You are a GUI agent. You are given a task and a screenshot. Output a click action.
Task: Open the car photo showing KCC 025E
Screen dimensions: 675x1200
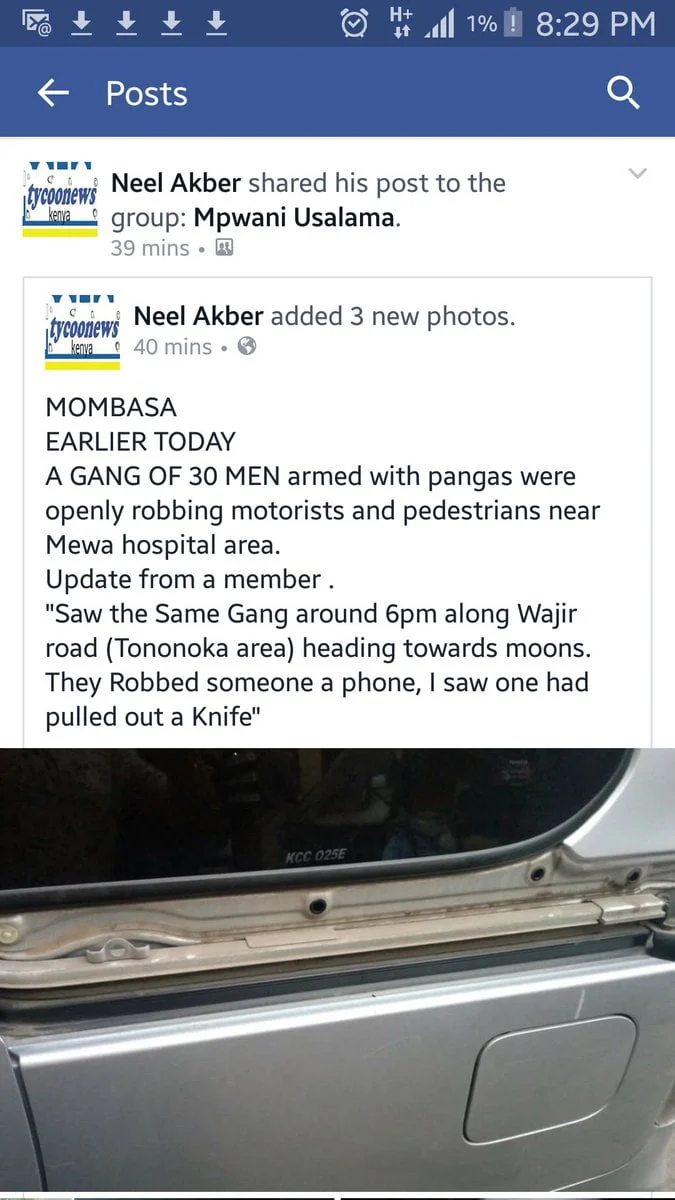tap(337, 970)
